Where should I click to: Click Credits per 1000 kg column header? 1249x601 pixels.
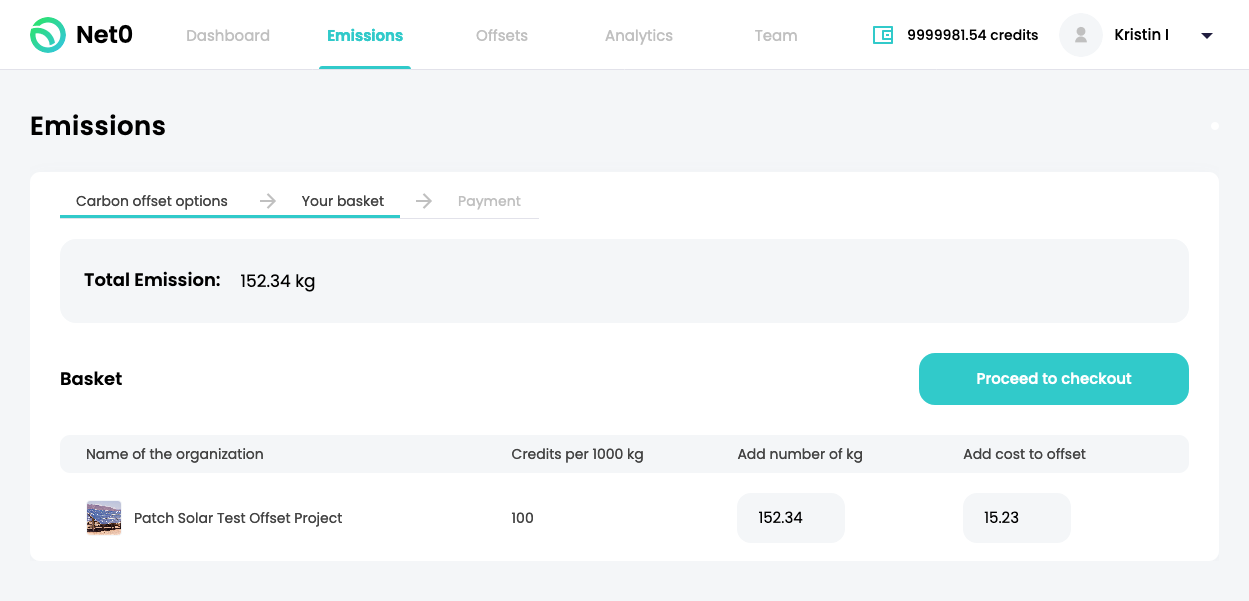[x=577, y=454]
